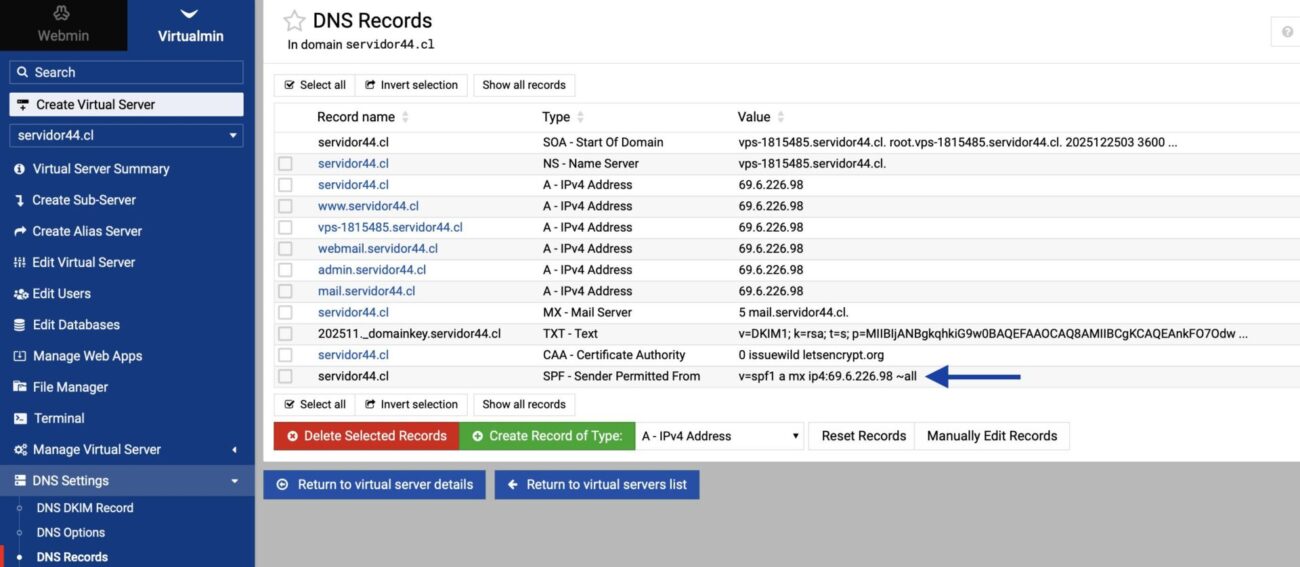
Task: Select the SPF record checkbox
Action: tap(286, 376)
